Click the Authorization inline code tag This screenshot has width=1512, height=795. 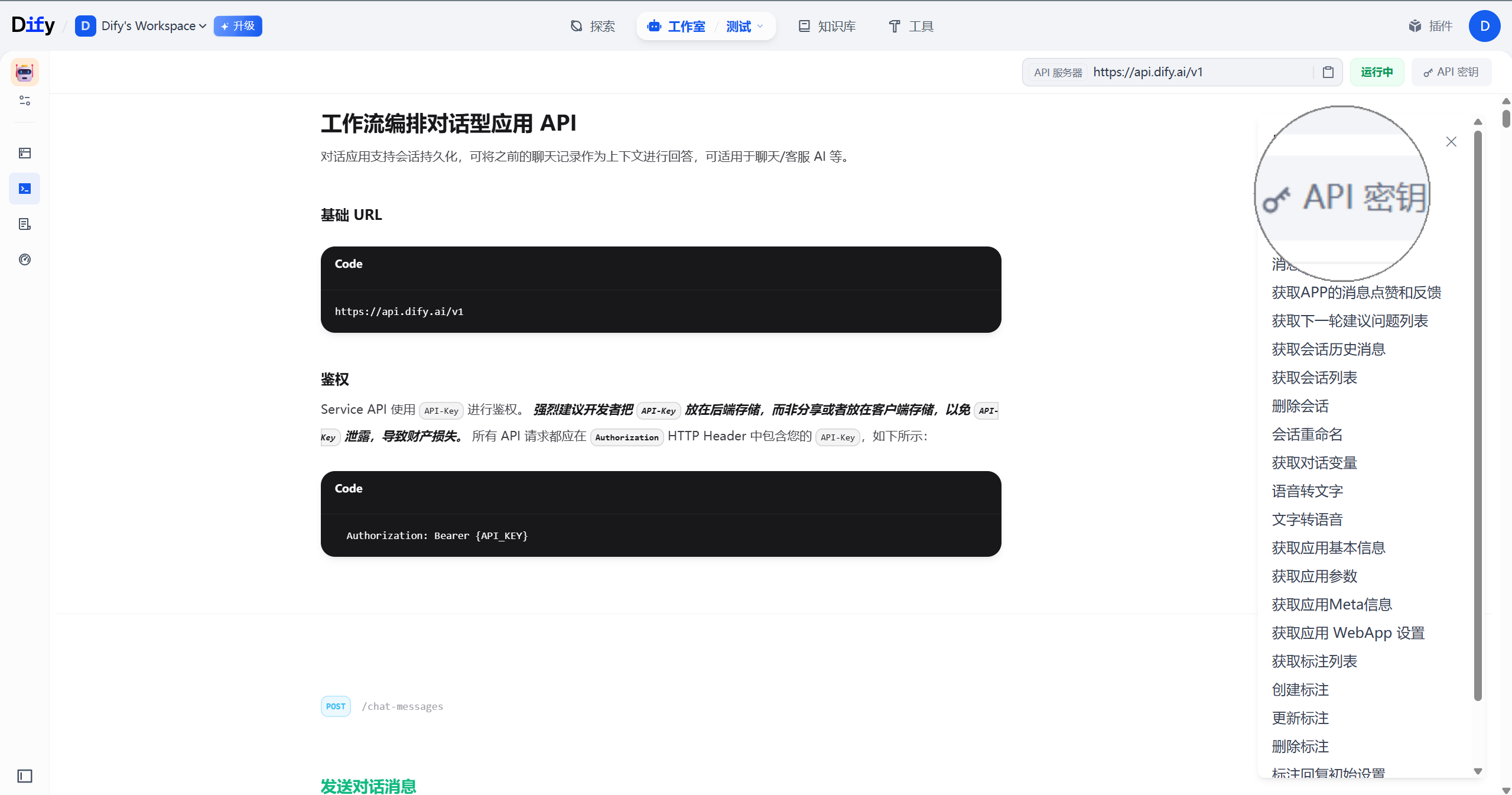tap(627, 437)
